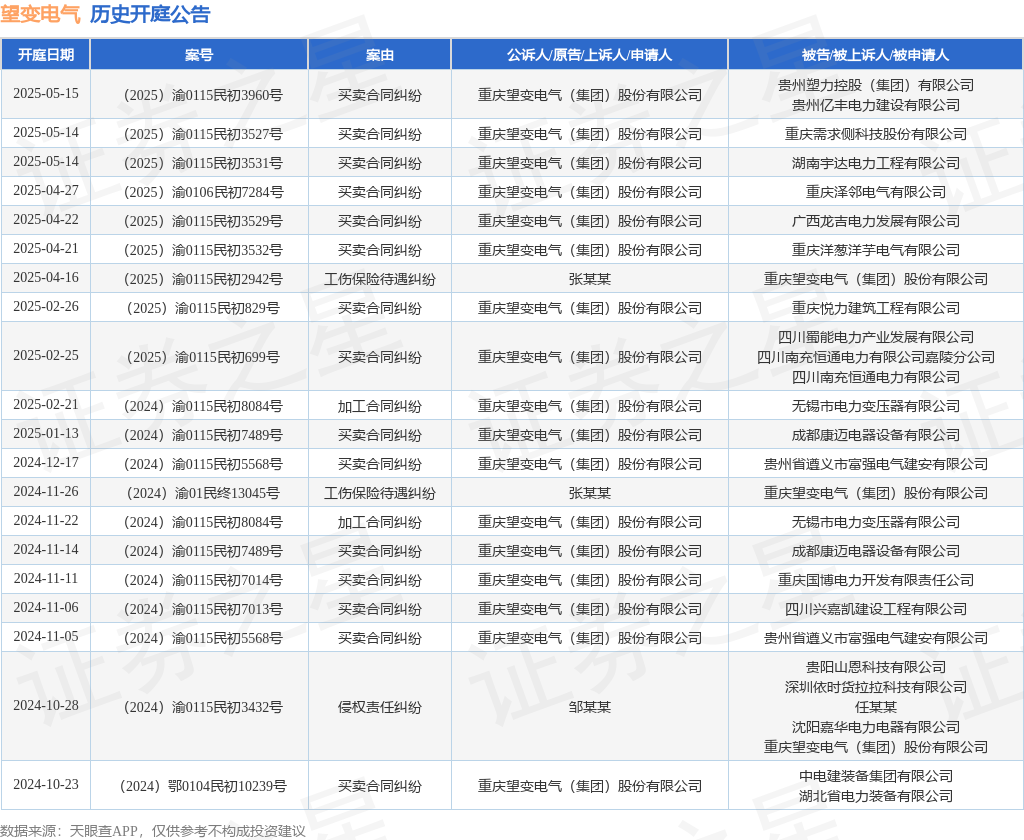Click case number （2024）渝0115民初3432号
The image size is (1024, 840).
coord(202,707)
